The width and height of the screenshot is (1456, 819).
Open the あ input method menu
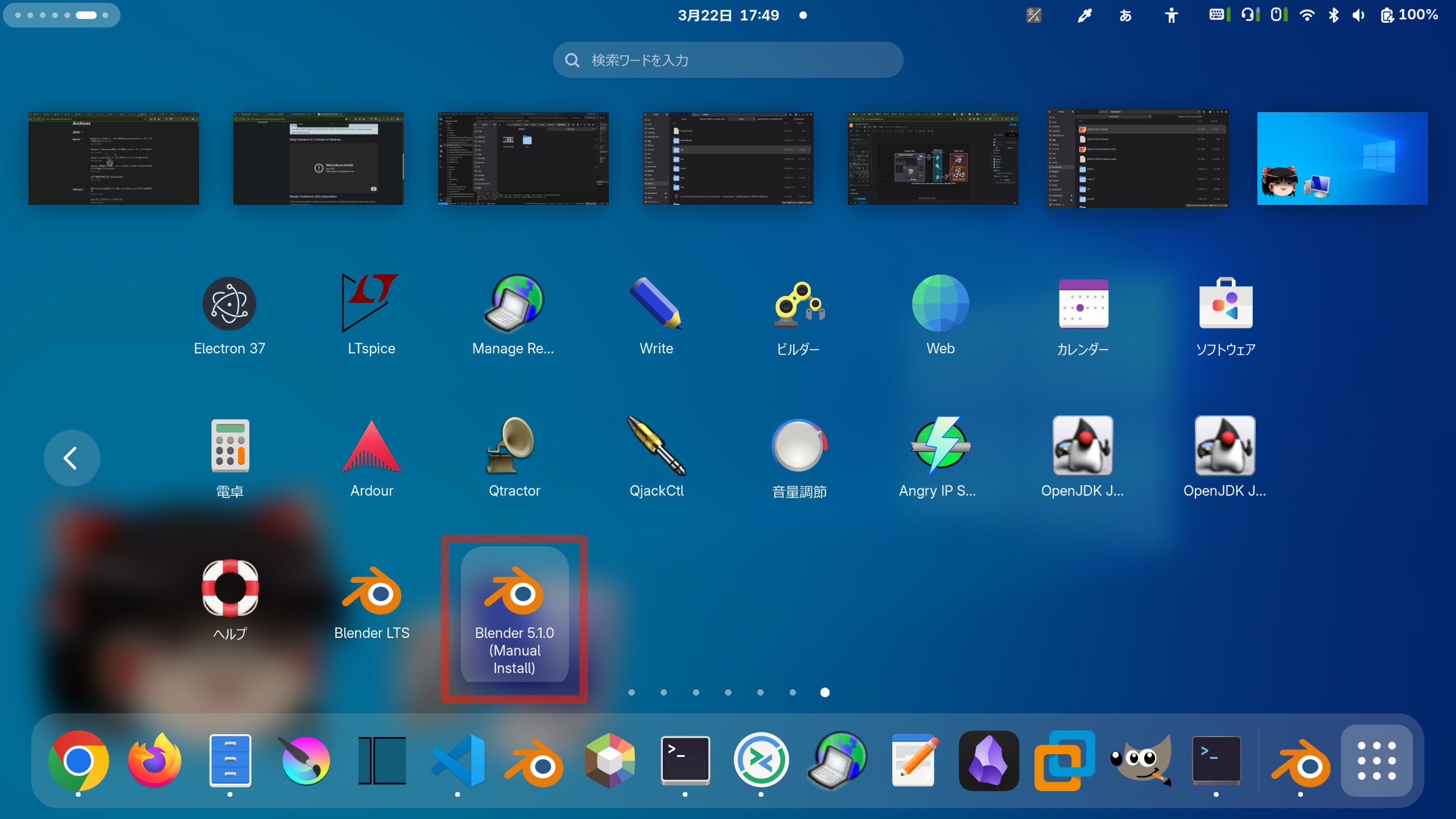(1125, 15)
